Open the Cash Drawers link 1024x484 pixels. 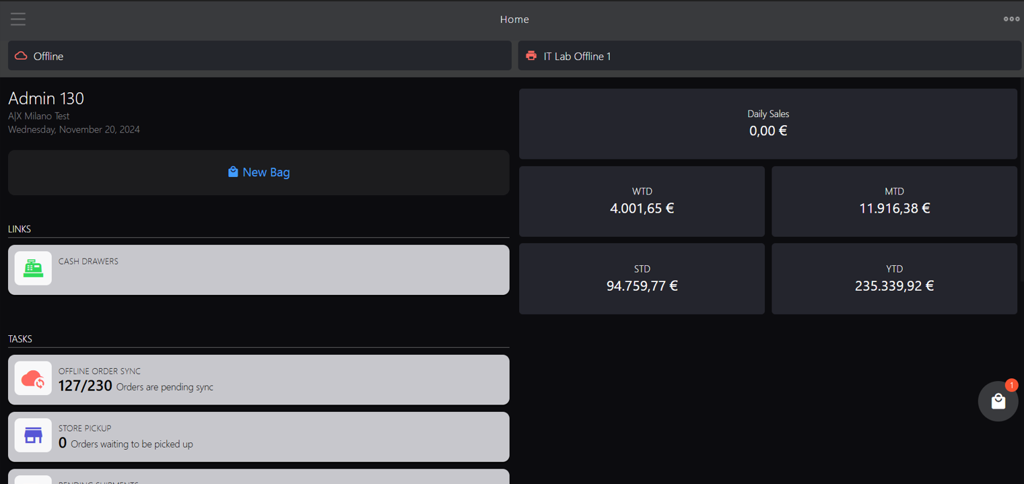coord(259,270)
